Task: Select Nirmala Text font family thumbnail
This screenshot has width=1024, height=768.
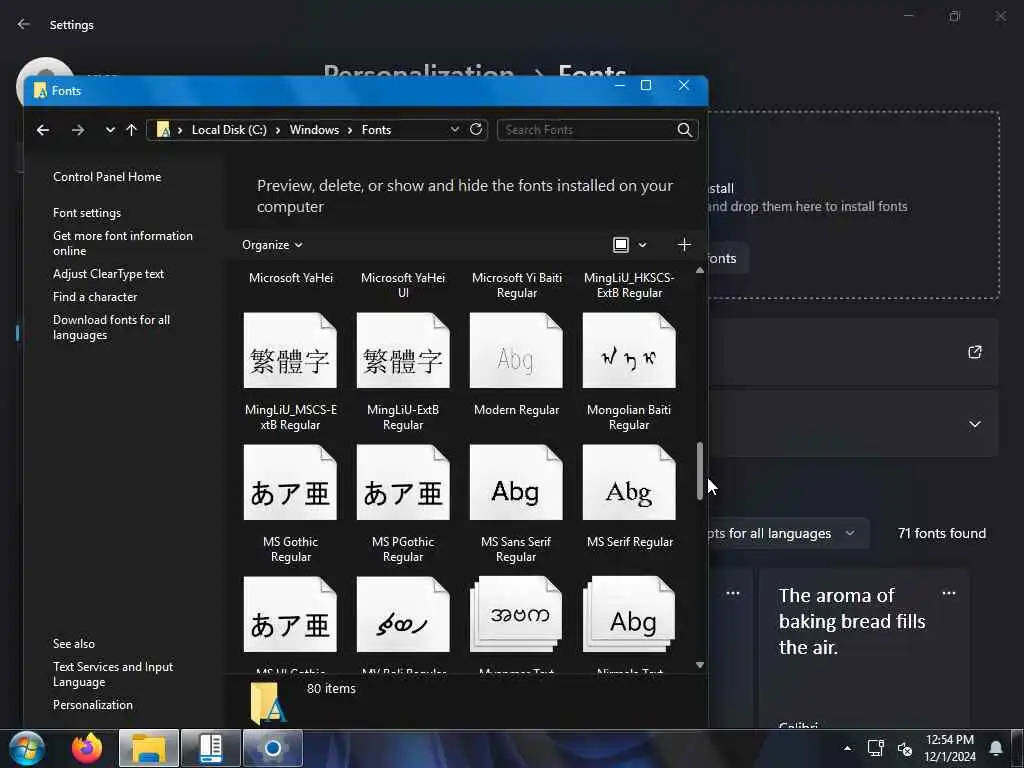Action: click(629, 614)
